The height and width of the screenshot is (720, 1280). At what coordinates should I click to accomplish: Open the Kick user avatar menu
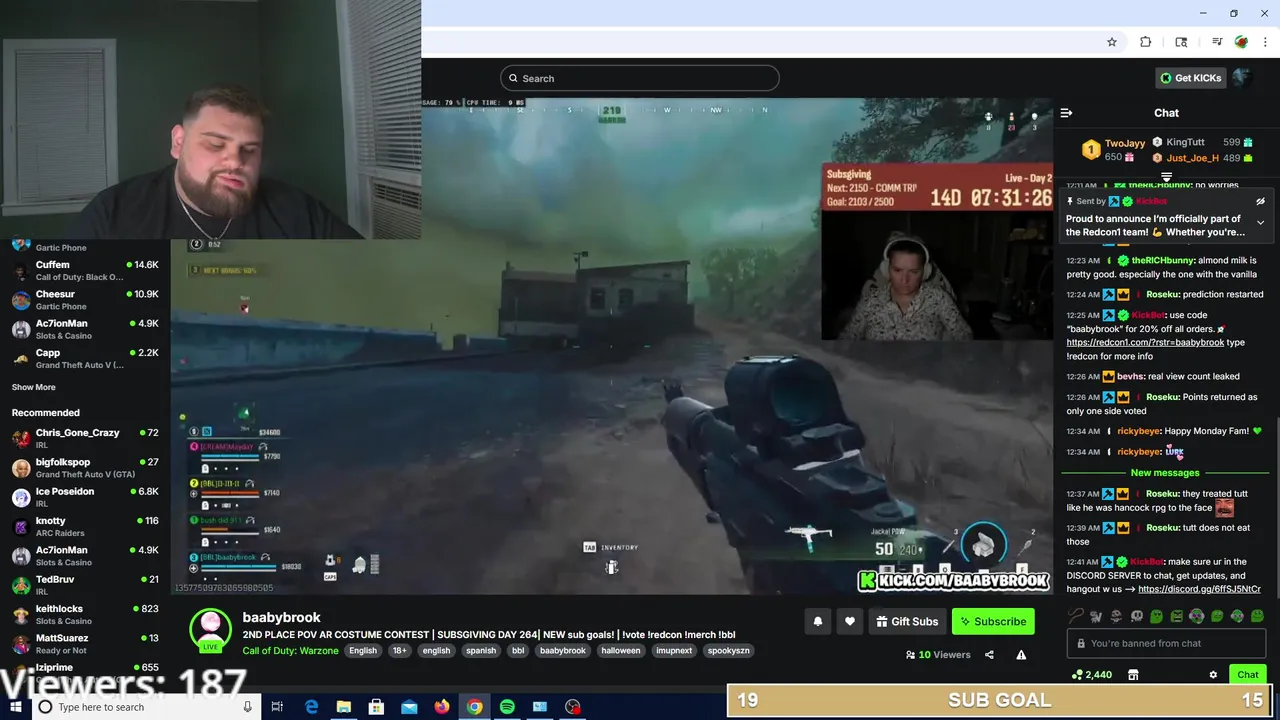tap(1242, 78)
